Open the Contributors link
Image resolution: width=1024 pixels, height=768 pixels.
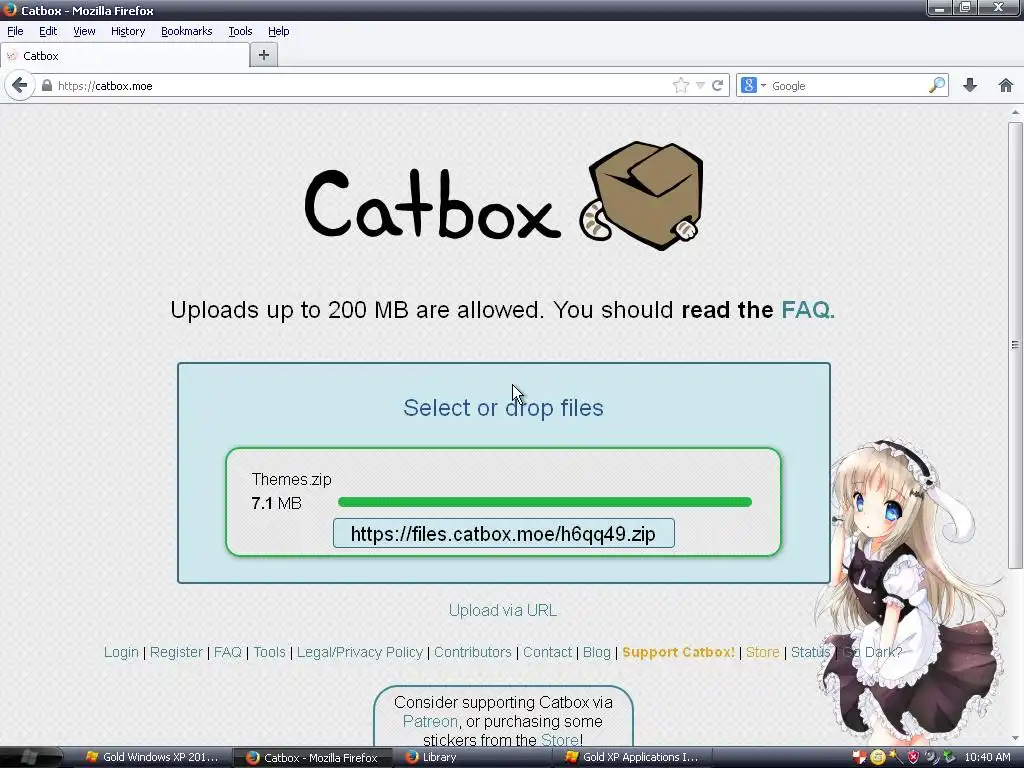[x=473, y=652]
